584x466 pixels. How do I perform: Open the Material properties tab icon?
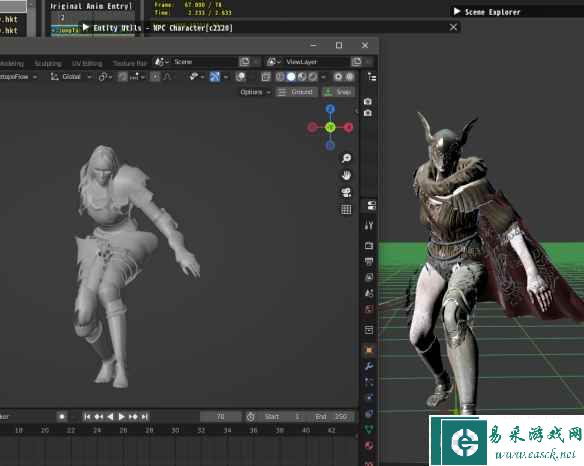pyautogui.click(x=369, y=445)
